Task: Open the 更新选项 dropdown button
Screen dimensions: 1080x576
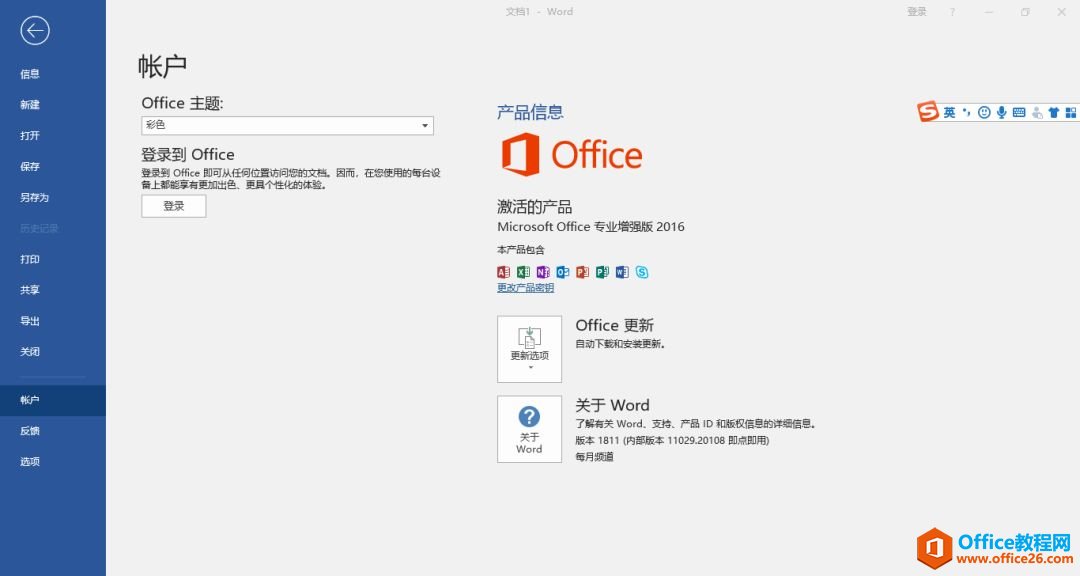Action: [530, 349]
